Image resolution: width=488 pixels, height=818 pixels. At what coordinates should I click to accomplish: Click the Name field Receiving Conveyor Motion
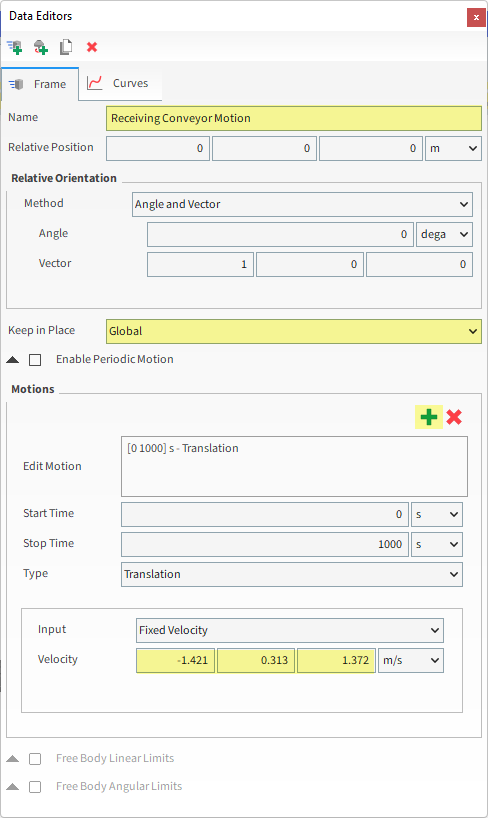294,118
